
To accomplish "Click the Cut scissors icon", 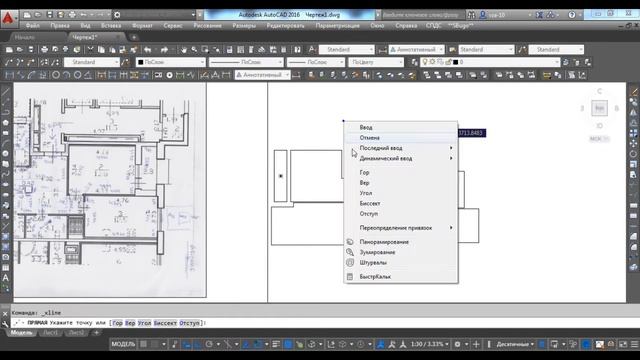I will (x=90, y=50).
